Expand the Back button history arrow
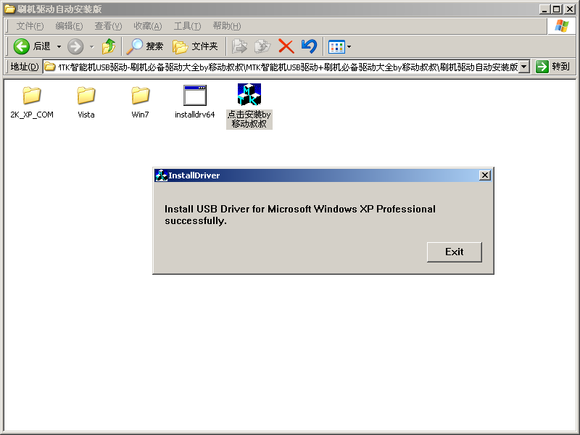The width and height of the screenshot is (580, 435). click(x=58, y=47)
